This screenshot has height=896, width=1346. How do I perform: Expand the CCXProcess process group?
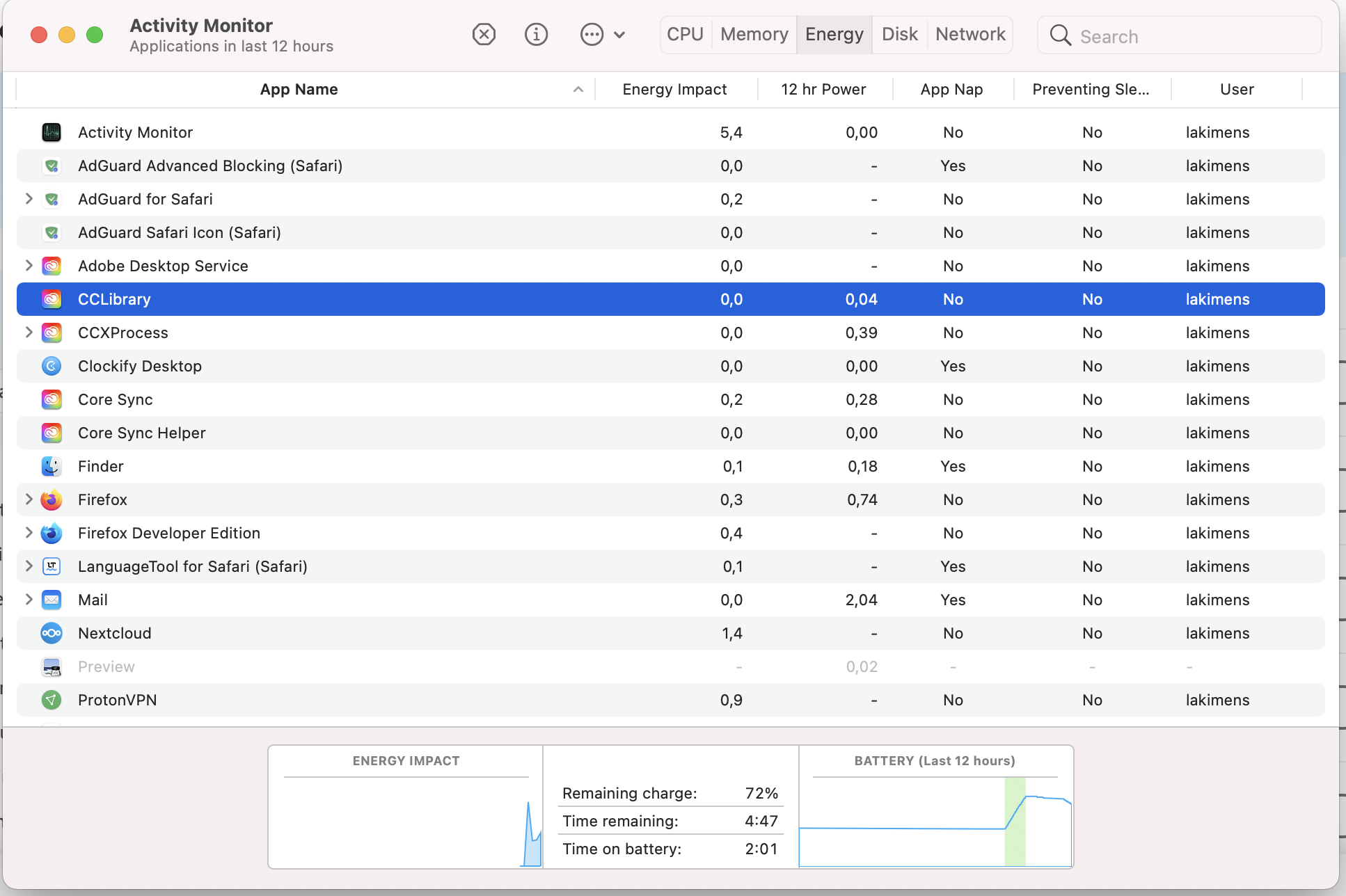pos(29,333)
